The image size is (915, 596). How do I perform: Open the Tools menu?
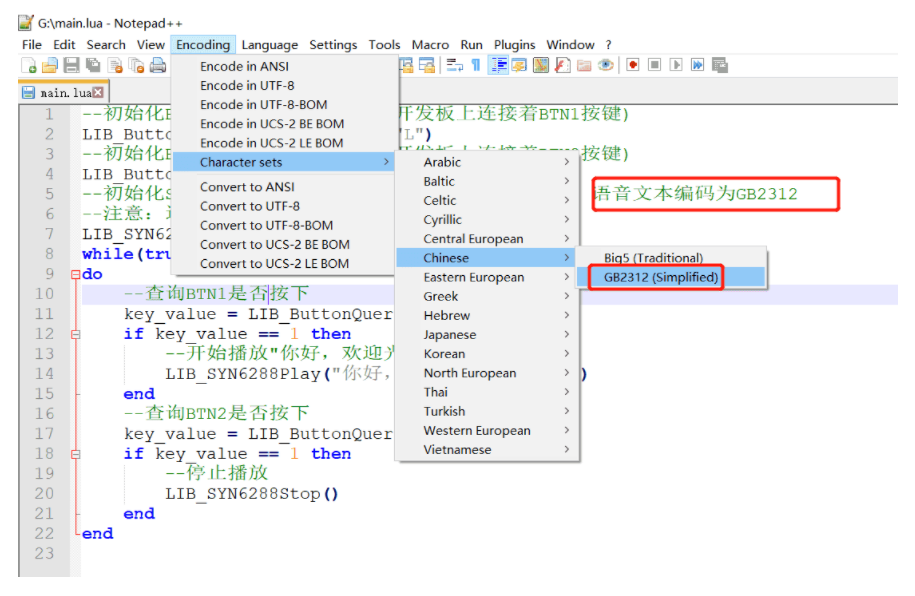click(x=384, y=45)
